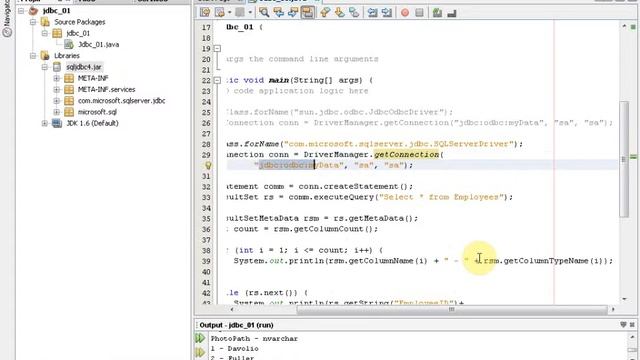Click the Find Selection magnifier icon

(x=264, y=13)
